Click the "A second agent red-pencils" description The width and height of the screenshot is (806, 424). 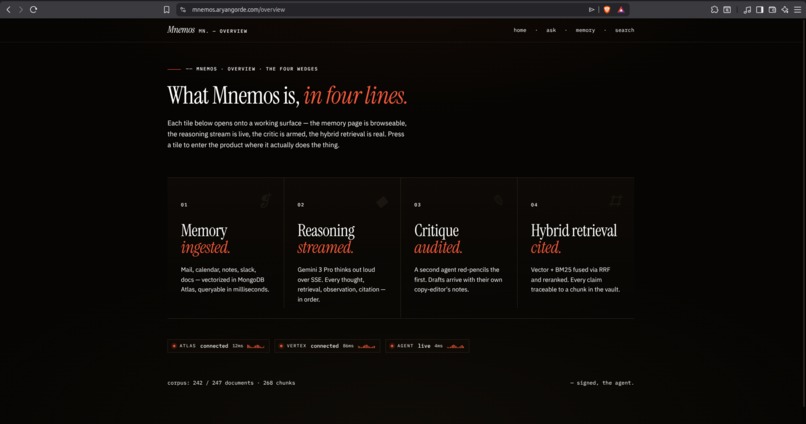458,280
